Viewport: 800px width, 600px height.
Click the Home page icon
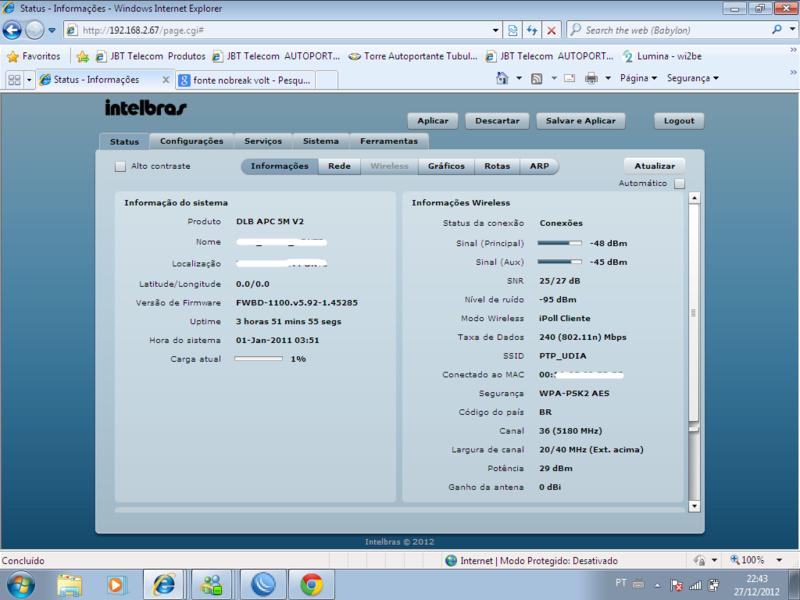(503, 78)
